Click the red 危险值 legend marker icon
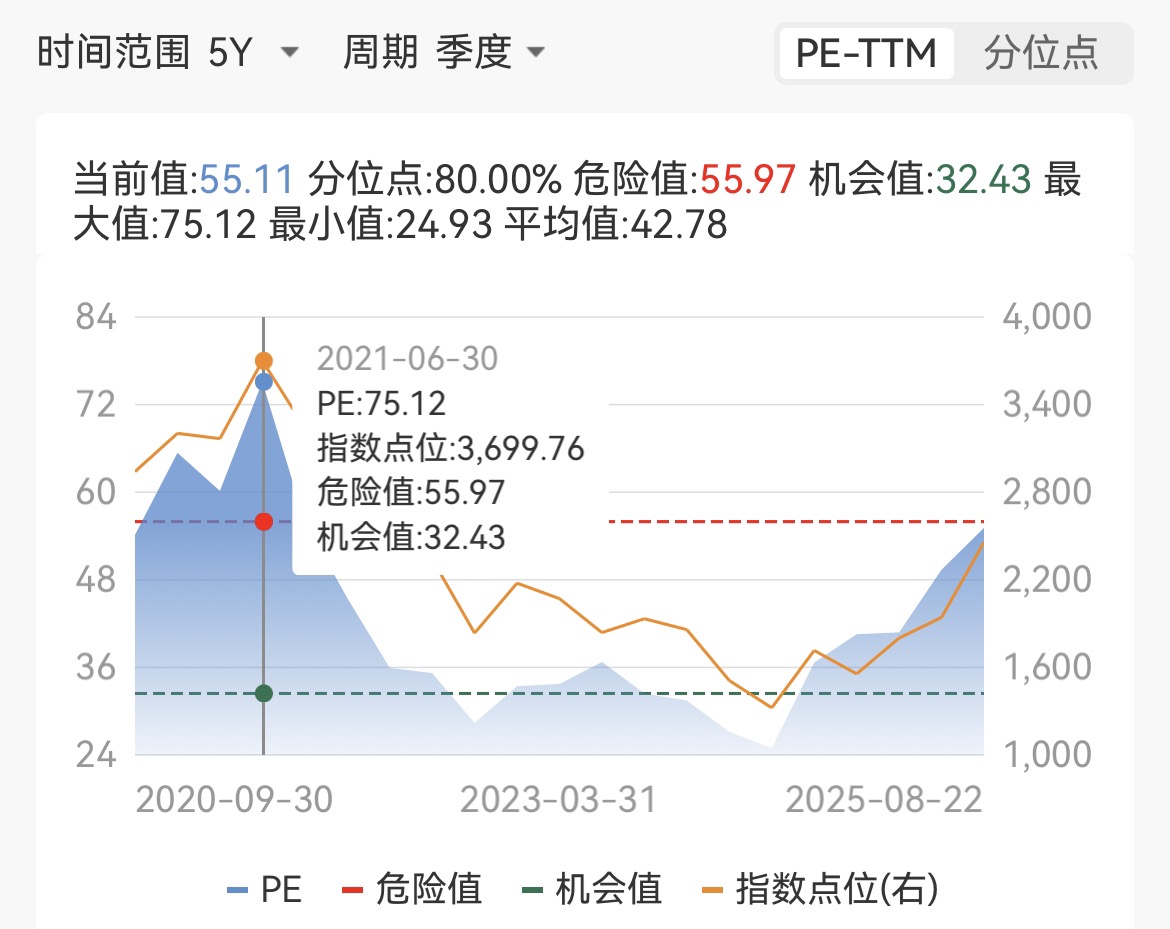 pyautogui.click(x=352, y=890)
